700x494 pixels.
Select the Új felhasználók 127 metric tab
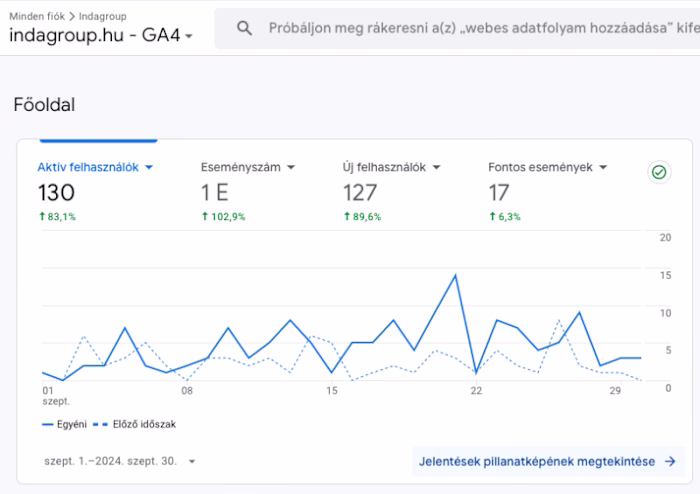click(392, 191)
